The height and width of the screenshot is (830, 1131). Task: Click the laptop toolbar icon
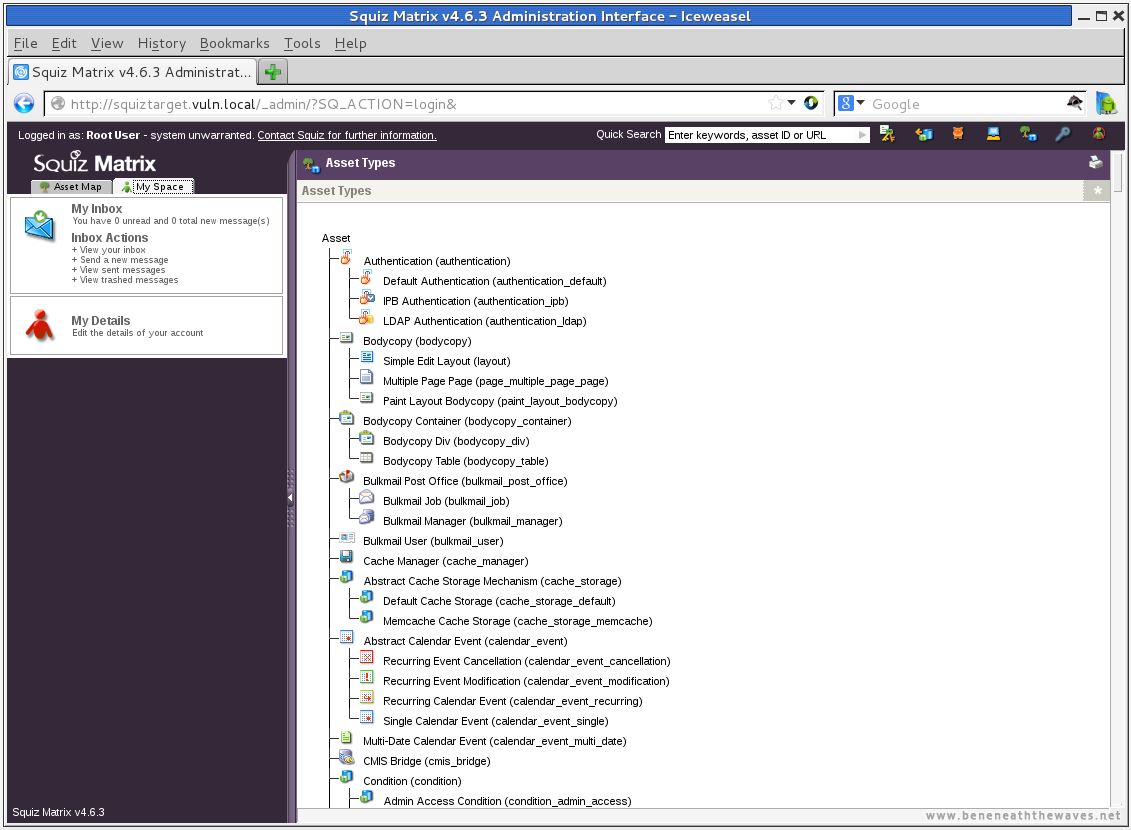993,134
